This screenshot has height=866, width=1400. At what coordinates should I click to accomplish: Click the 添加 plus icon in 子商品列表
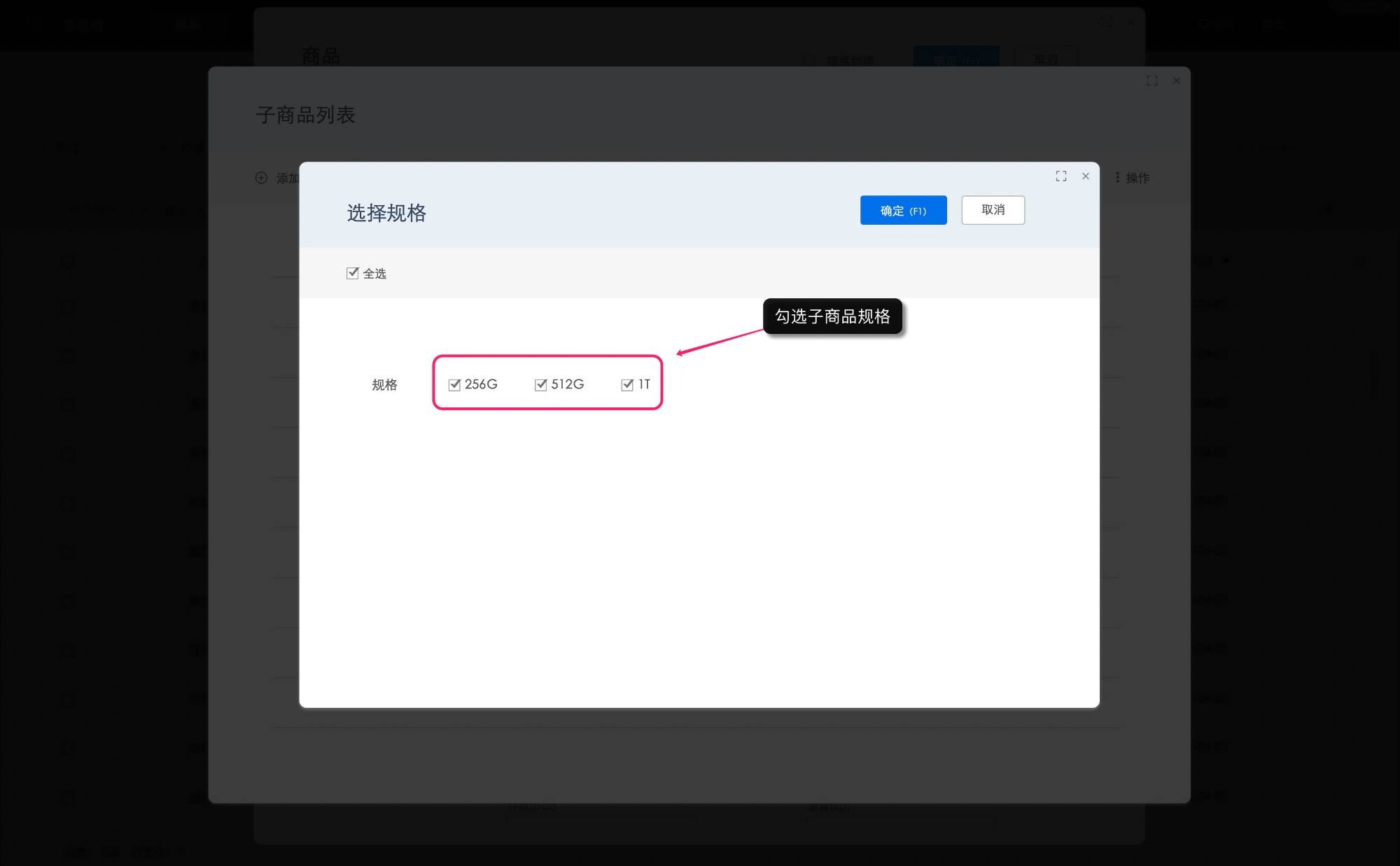coord(260,178)
